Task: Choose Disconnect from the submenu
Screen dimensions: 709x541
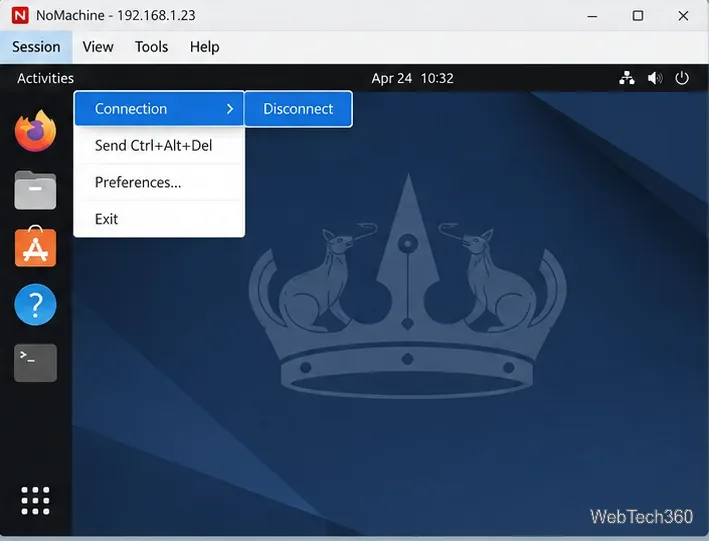Action: point(298,109)
